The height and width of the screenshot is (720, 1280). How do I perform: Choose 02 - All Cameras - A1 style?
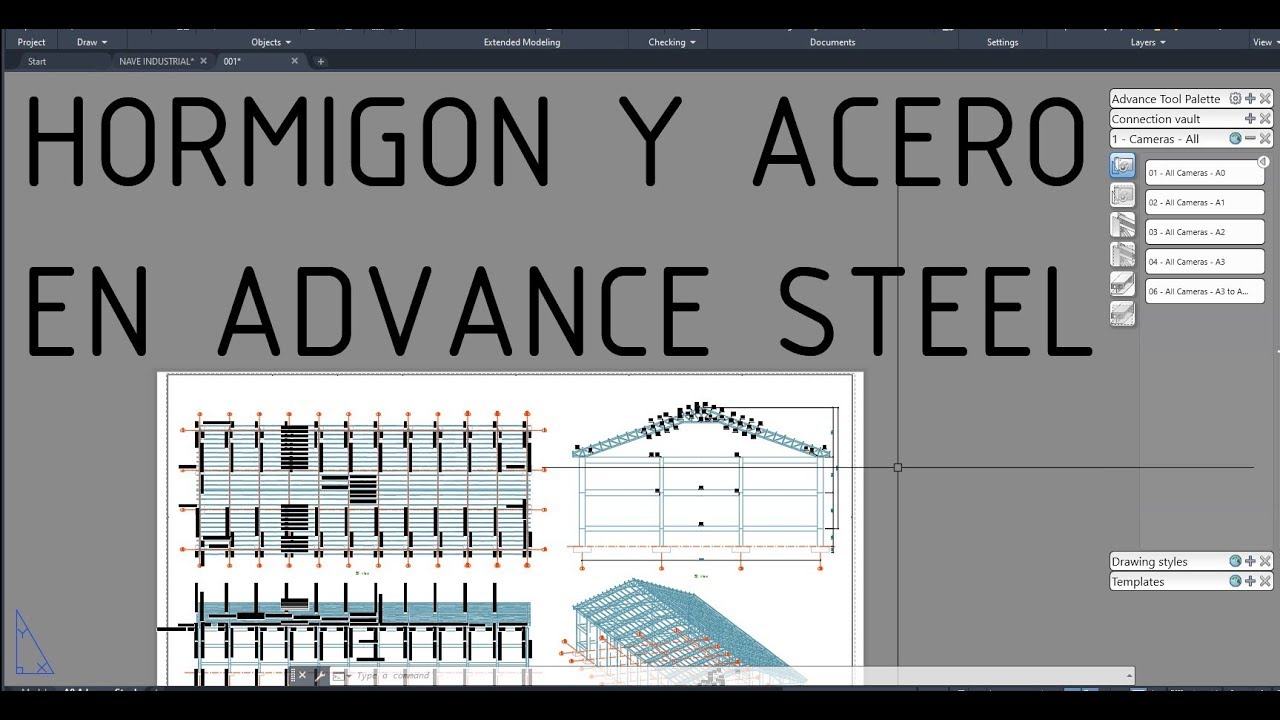coord(1204,203)
